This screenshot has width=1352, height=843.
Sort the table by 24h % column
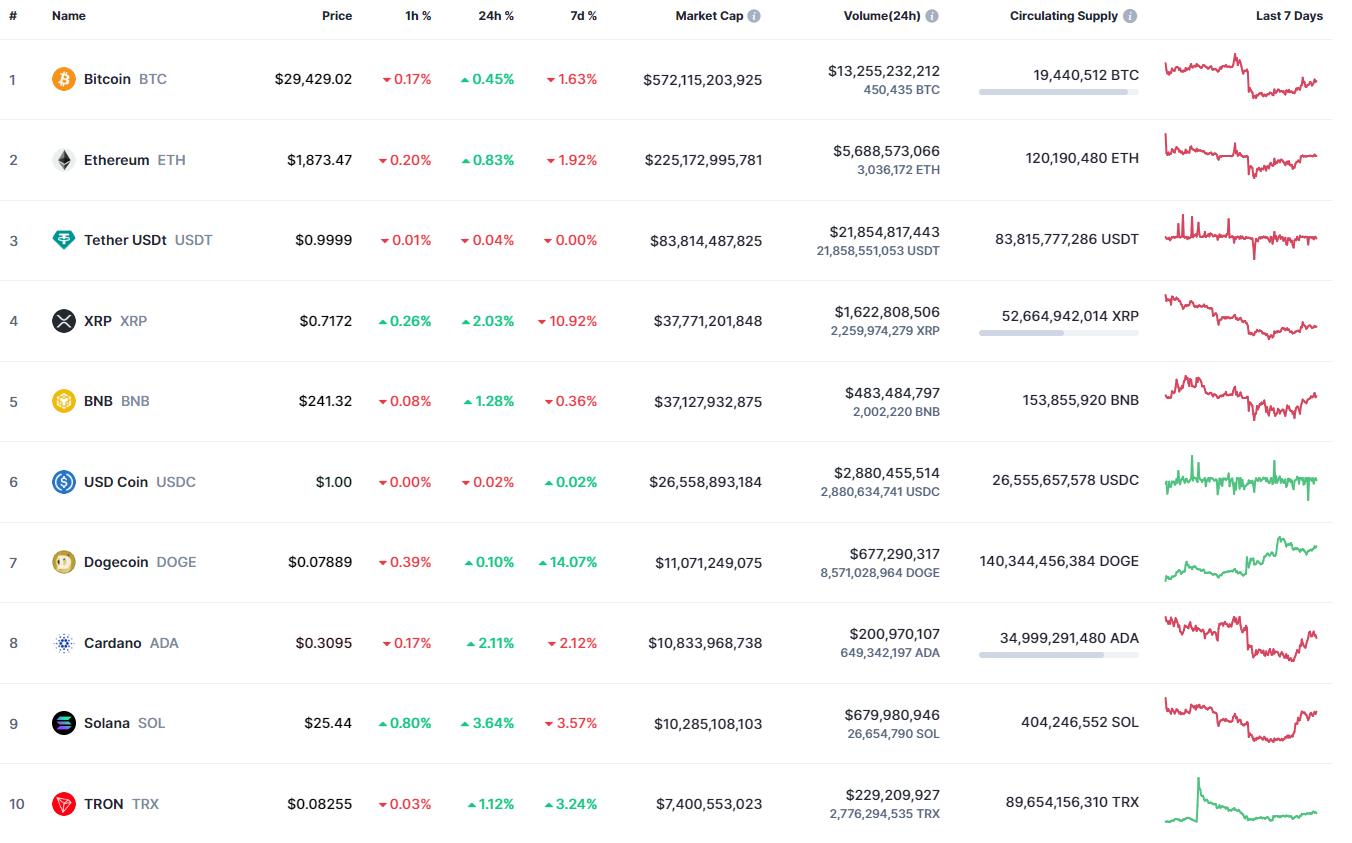496,15
